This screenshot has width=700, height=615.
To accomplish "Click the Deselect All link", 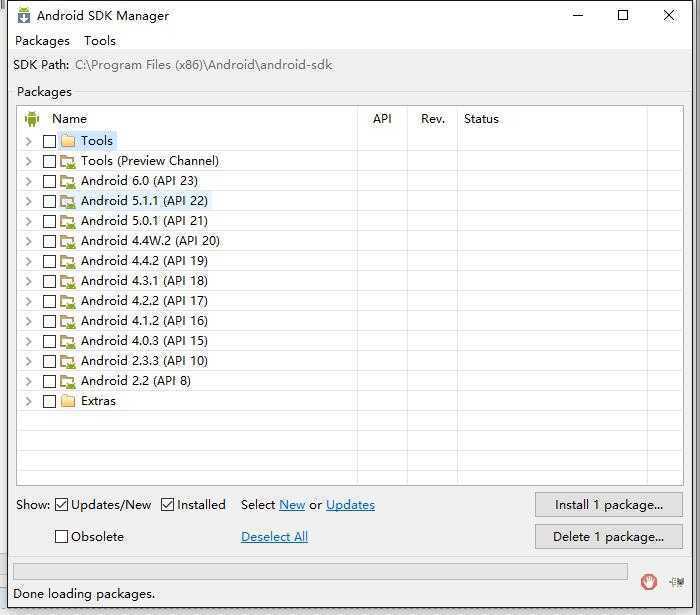I will 274,536.
